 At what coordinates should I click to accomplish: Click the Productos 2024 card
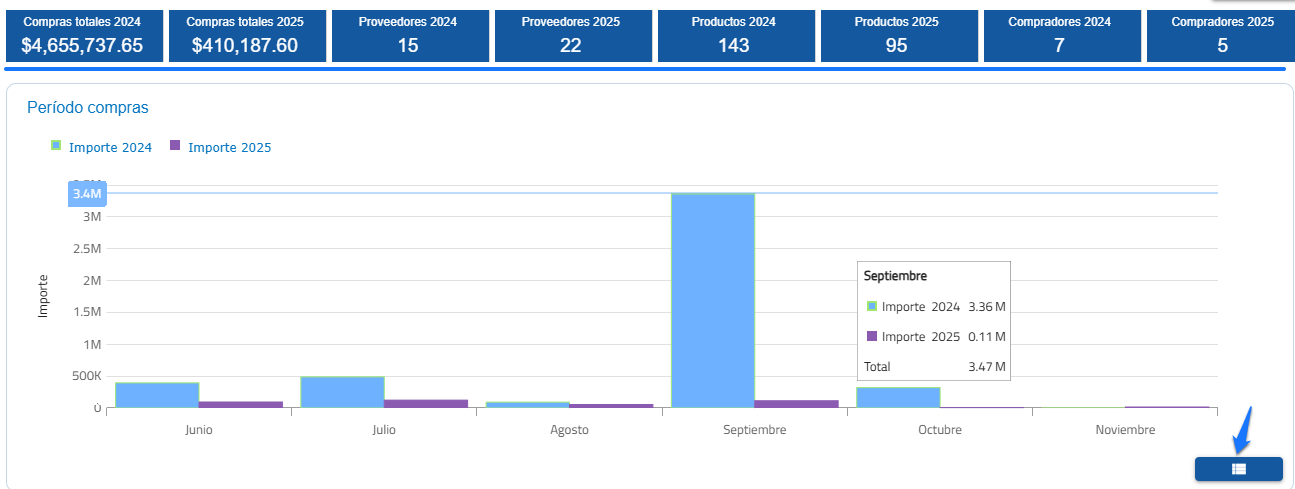click(x=734, y=36)
